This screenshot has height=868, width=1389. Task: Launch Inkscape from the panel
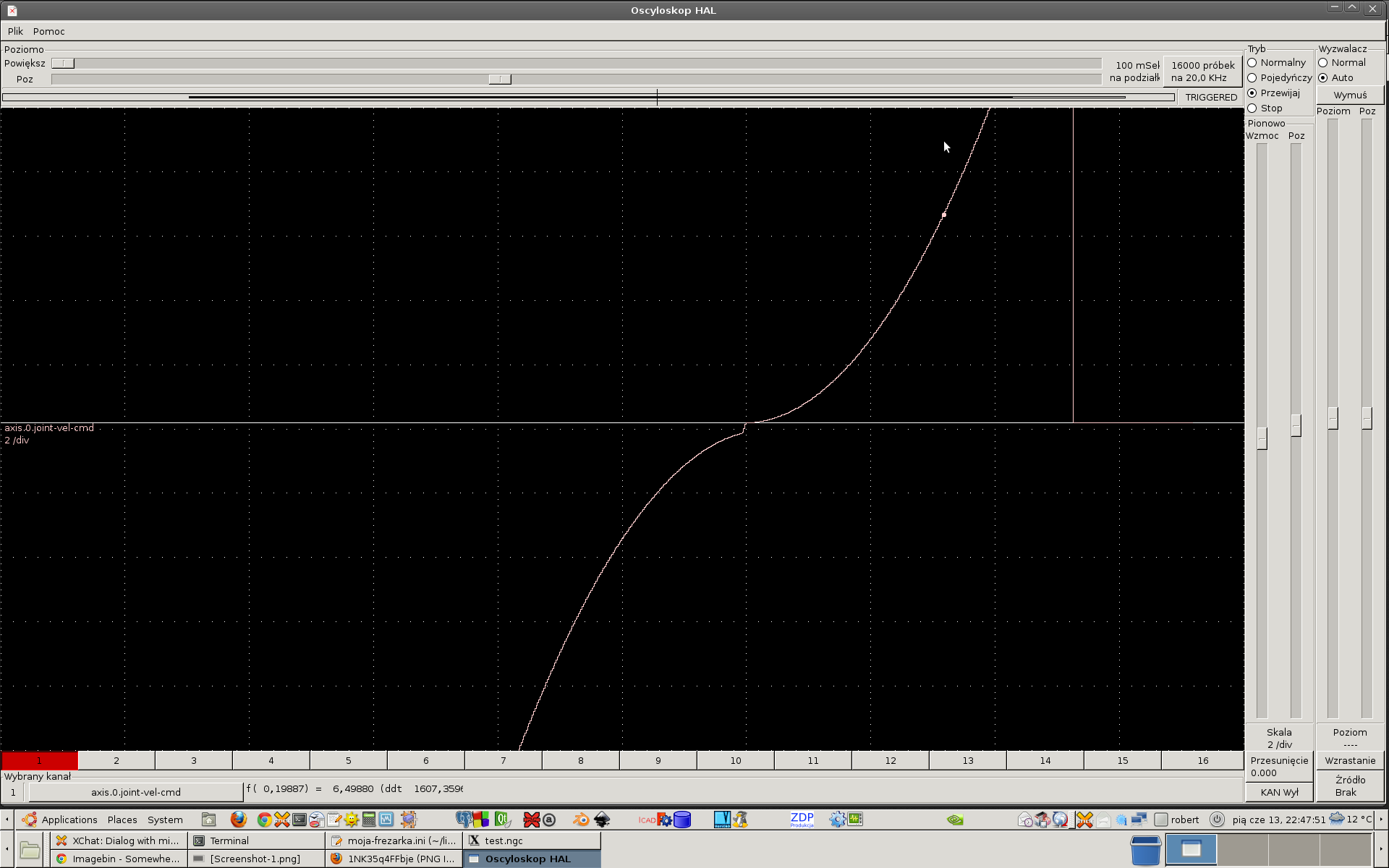pos(602,820)
